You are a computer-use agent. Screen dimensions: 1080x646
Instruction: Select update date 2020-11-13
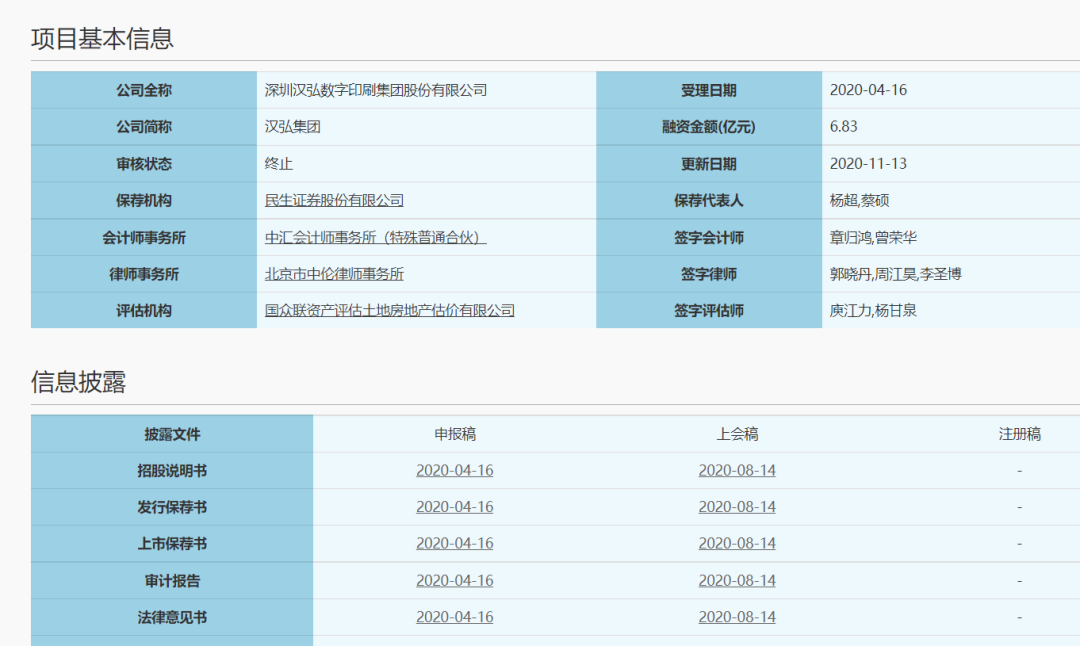tap(868, 164)
